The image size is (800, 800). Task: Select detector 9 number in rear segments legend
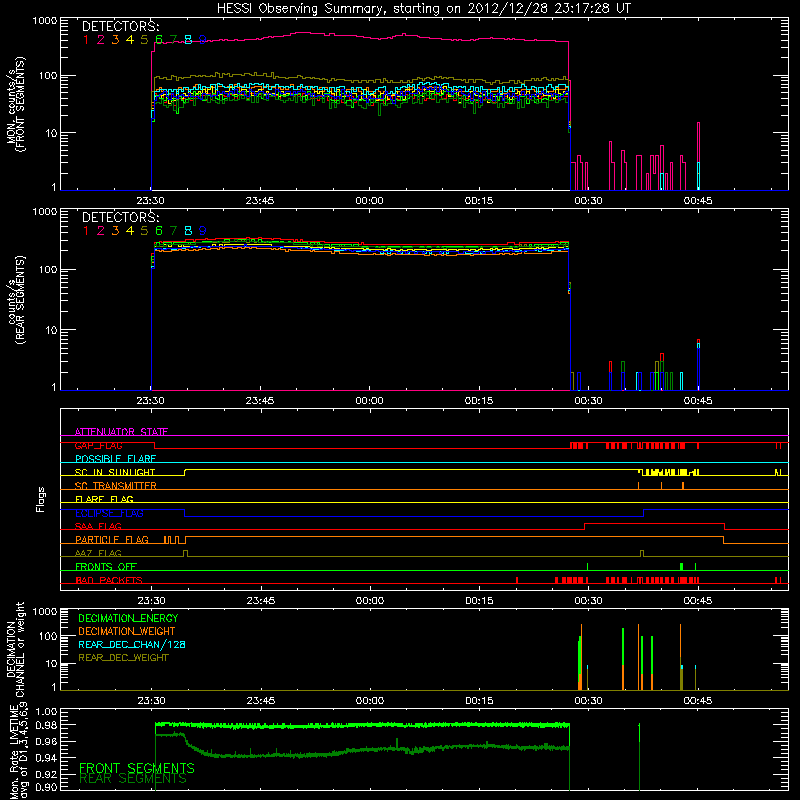click(203, 231)
